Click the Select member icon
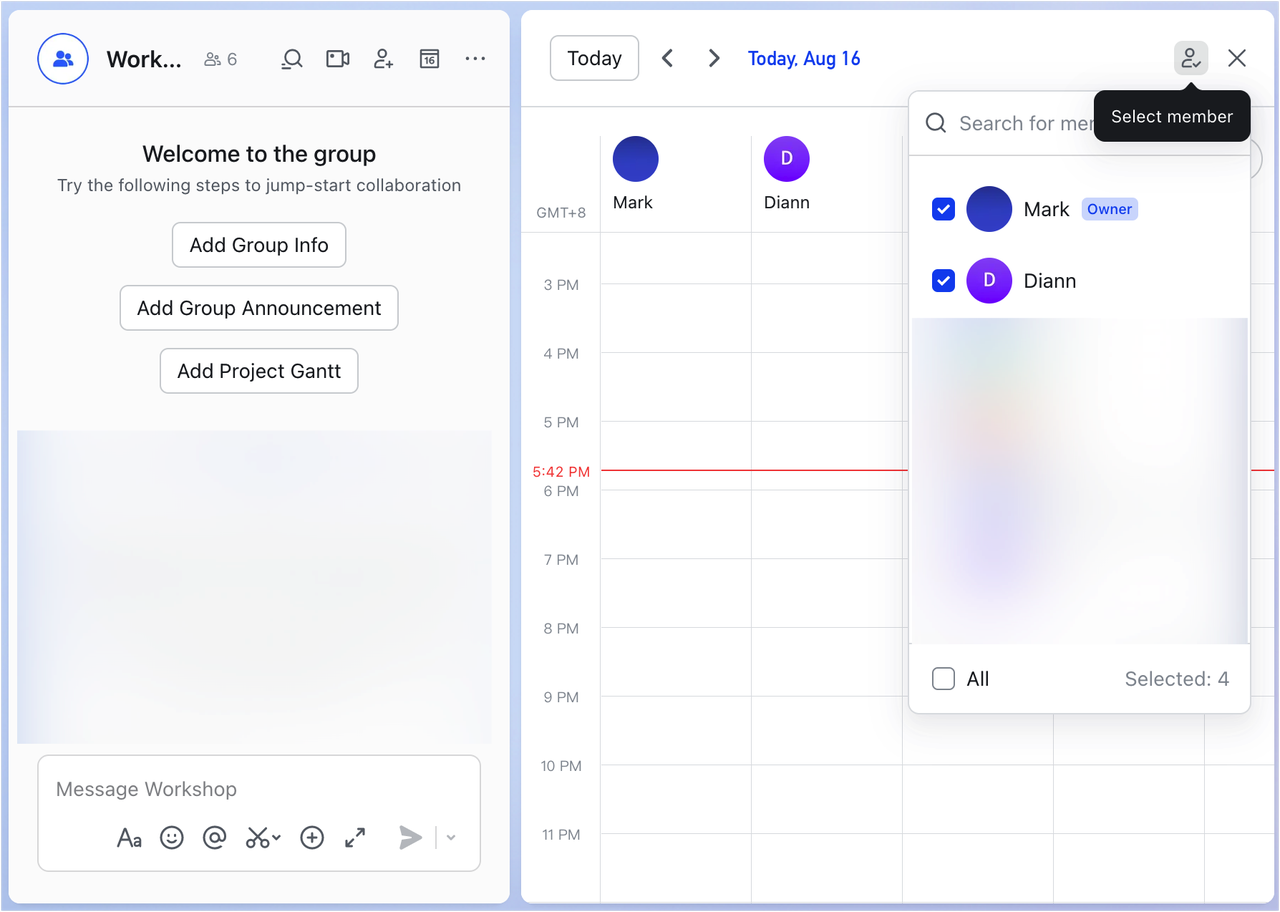This screenshot has height=912, width=1280. click(x=1191, y=58)
